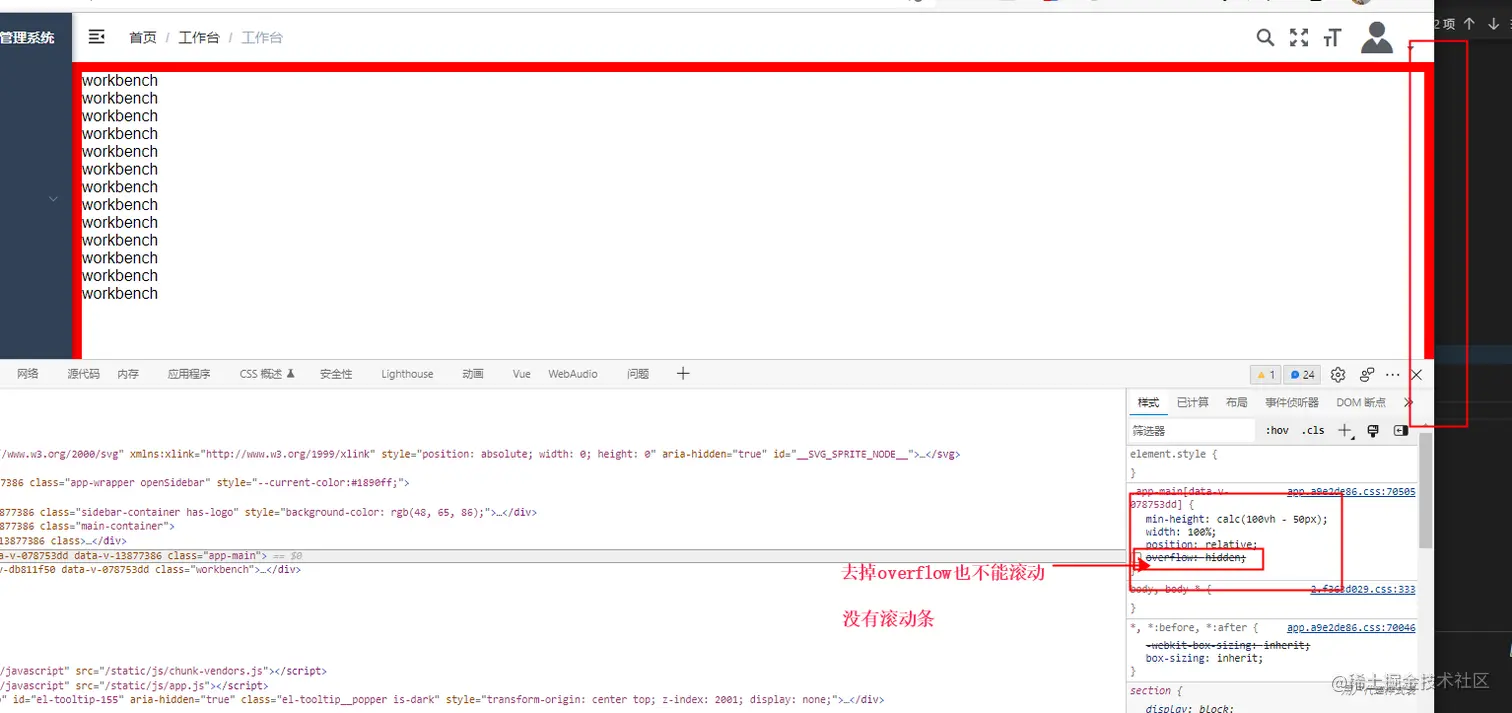1512x713 pixels.
Task: Expand the sidebar menu chevron
Action: pyautogui.click(x=53, y=199)
